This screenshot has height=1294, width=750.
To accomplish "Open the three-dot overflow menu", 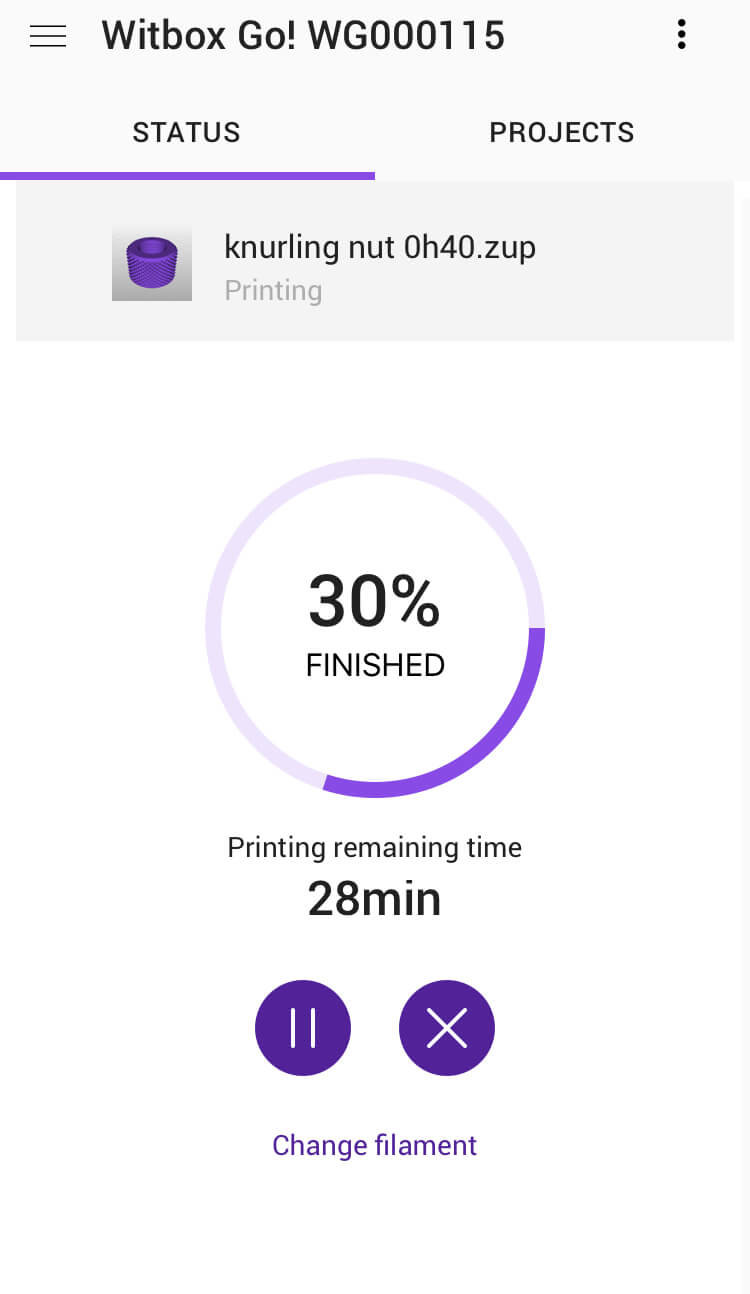I will 681,36.
